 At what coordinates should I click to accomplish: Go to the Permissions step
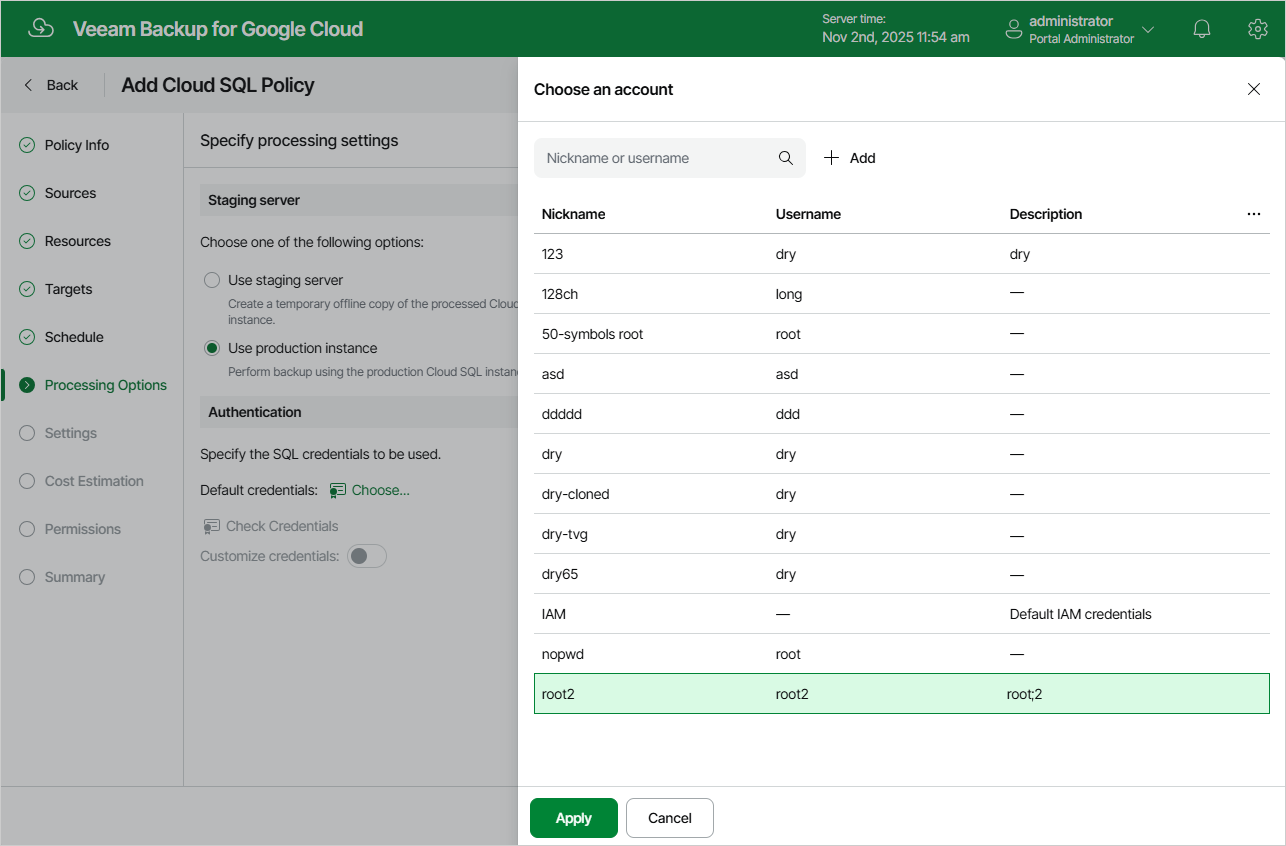(x=83, y=529)
